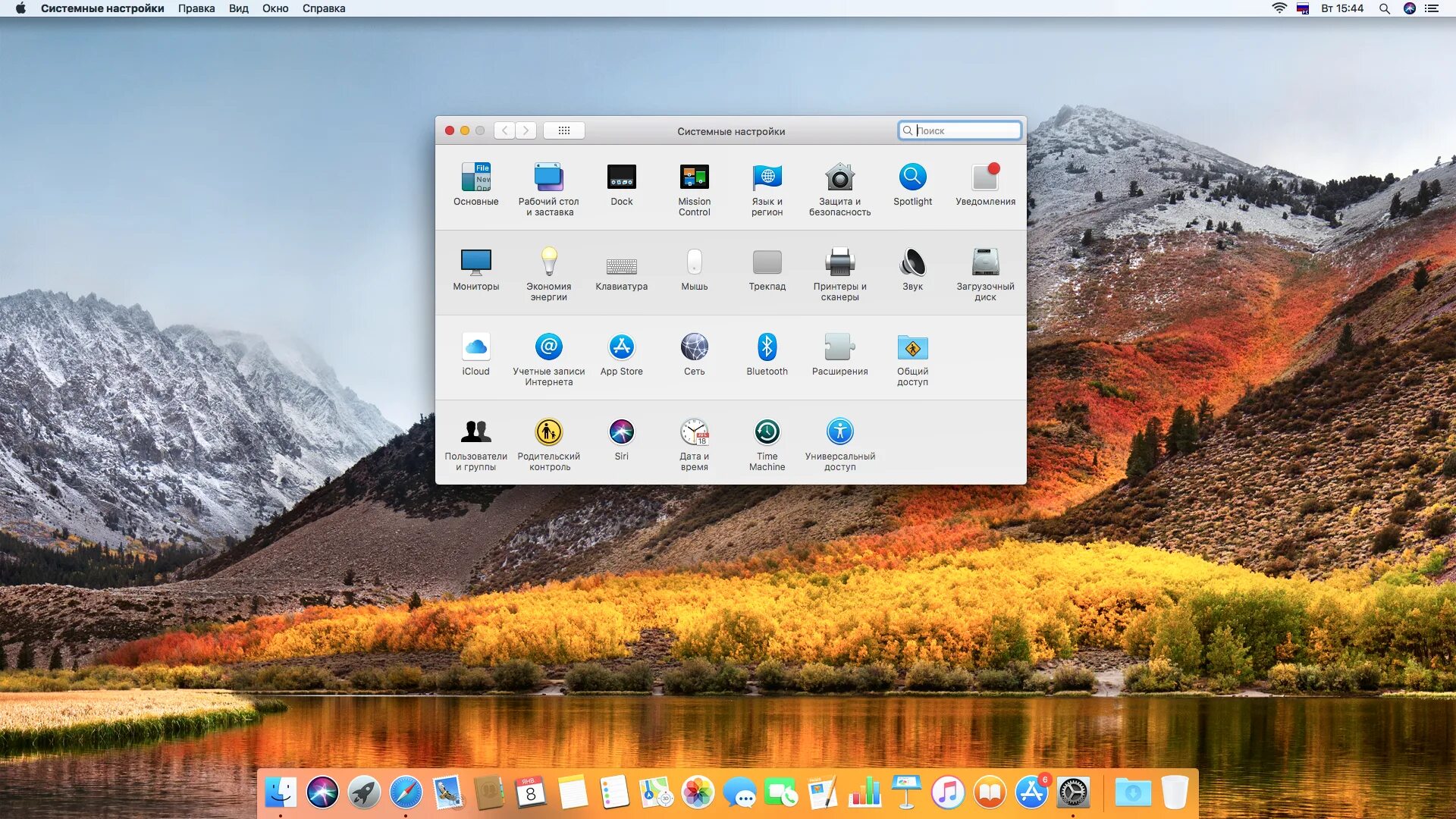The height and width of the screenshot is (819, 1456).
Task: Launch Photos from the Dock
Action: [698, 793]
